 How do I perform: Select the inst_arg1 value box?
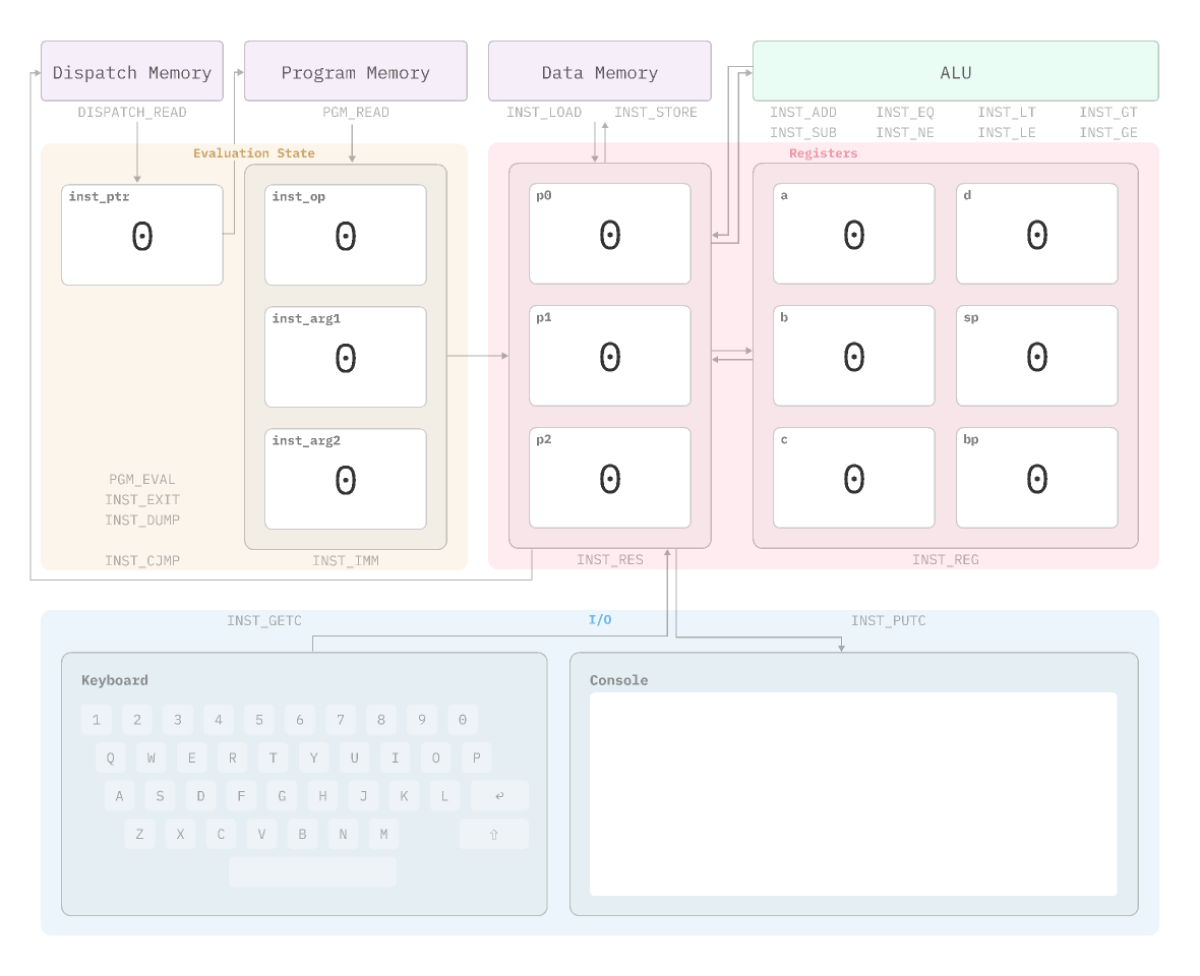pyautogui.click(x=345, y=357)
